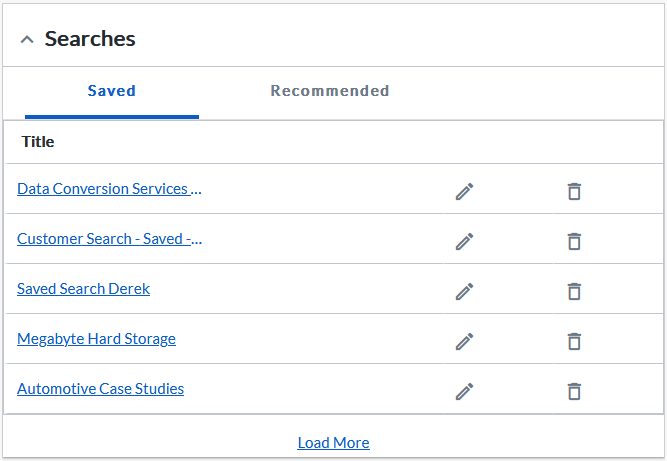Edit the Data Conversion Services saved search

465,191
